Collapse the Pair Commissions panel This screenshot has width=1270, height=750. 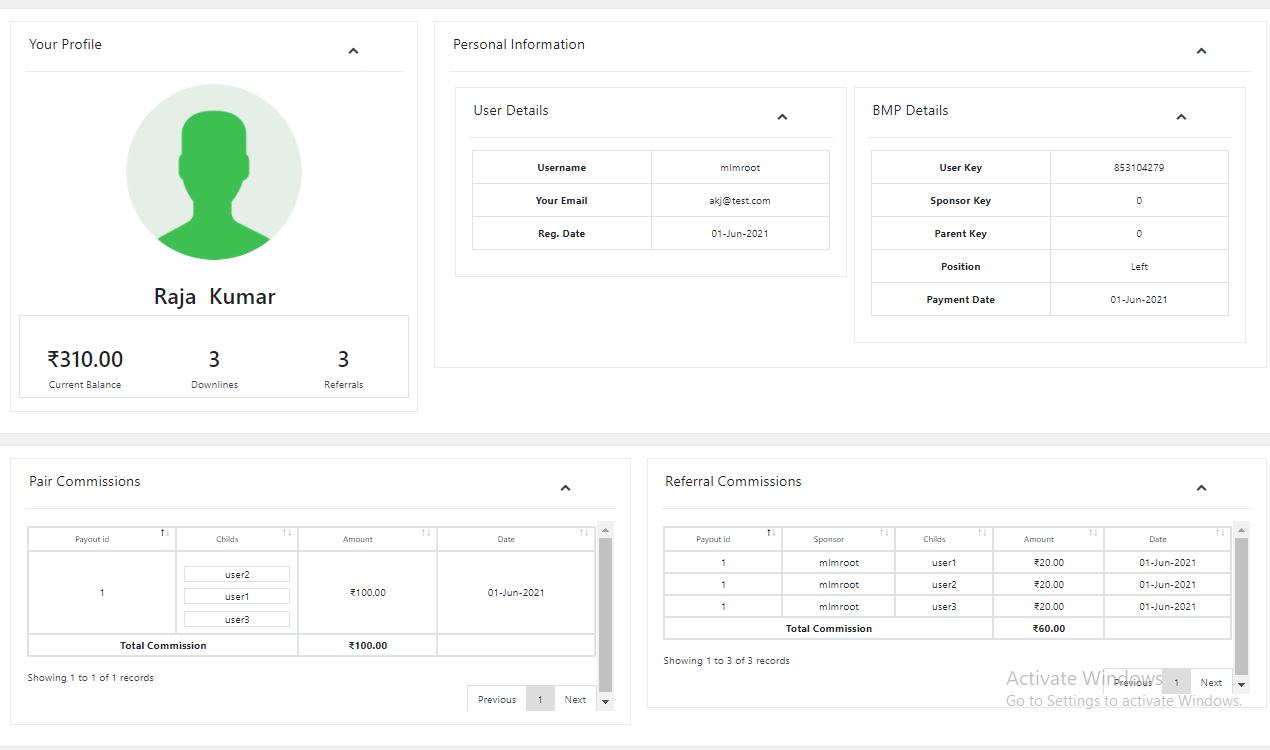(565, 488)
